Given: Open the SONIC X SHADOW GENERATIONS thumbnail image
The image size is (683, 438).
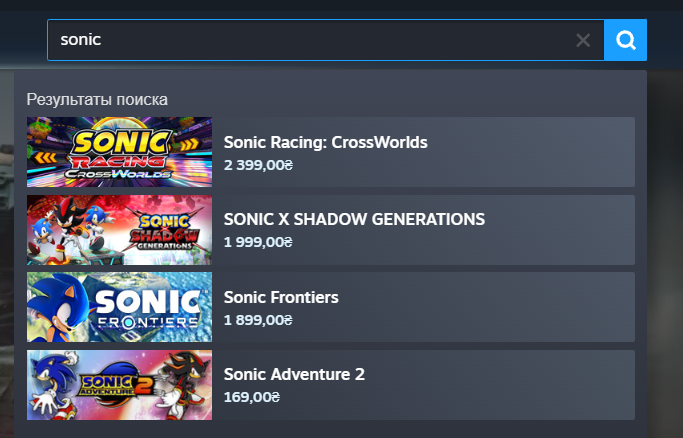Looking at the screenshot, I should click(x=120, y=229).
